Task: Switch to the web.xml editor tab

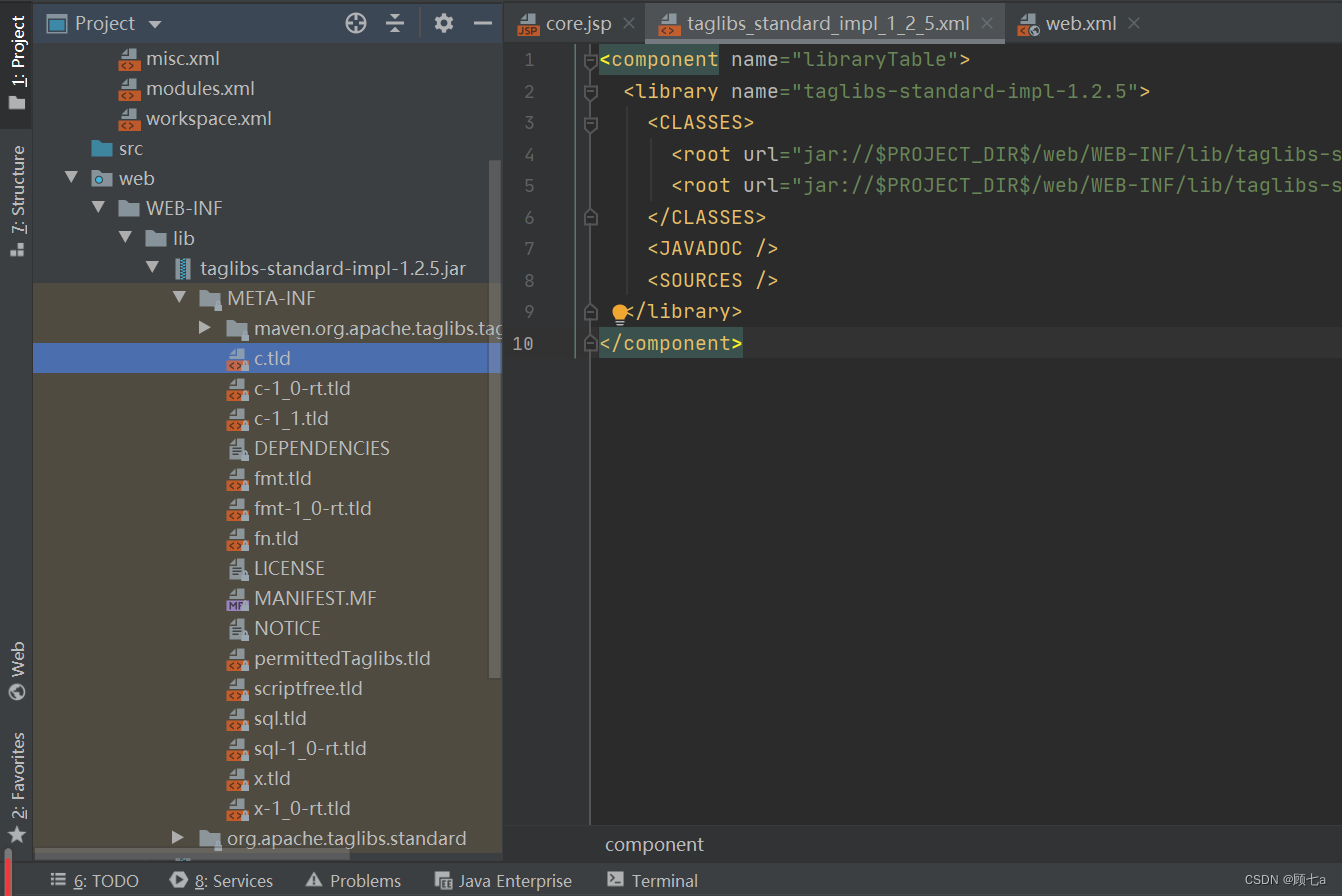Action: (1080, 23)
